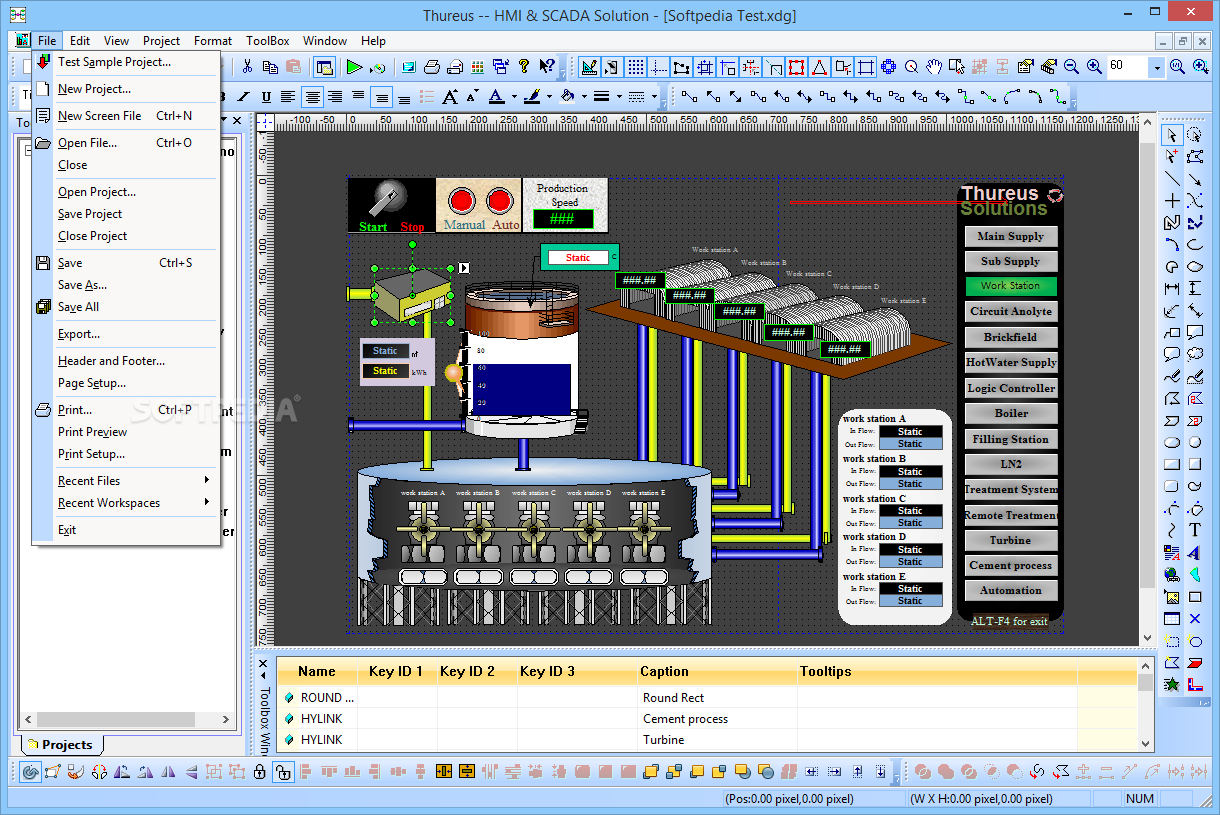Viewport: 1220px width, 815px height.
Task: Open the Edit menu
Action: point(80,41)
